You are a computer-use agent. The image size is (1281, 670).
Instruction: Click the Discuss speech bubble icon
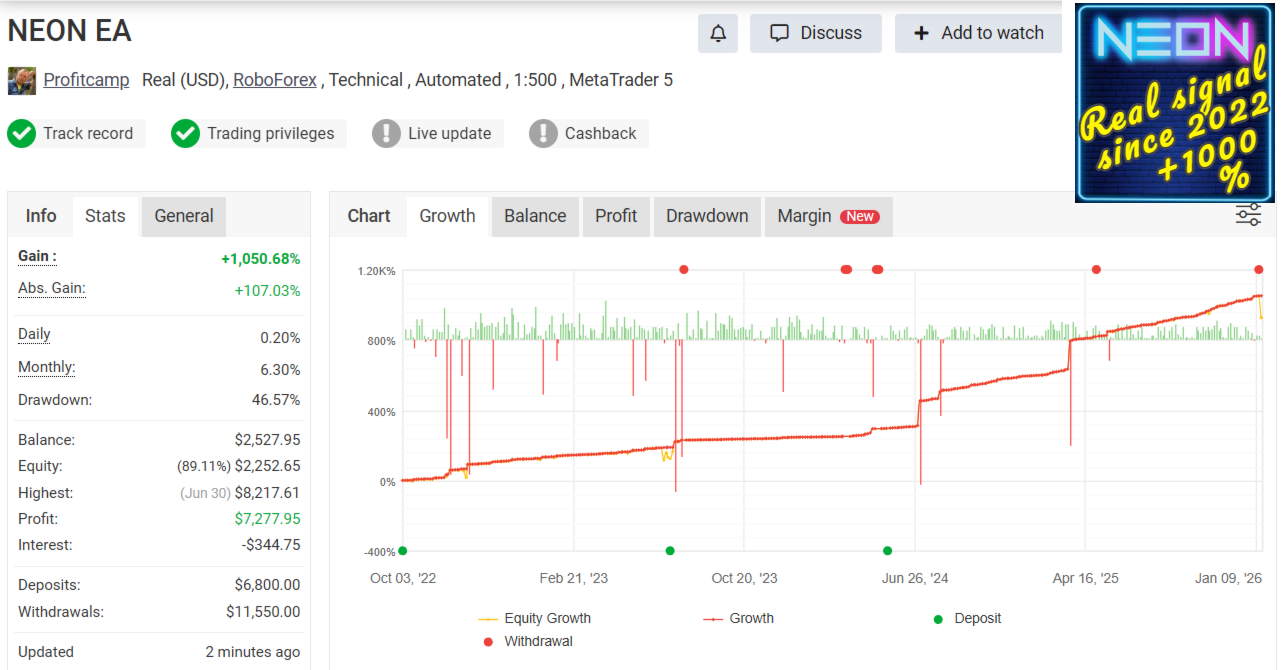coord(780,33)
